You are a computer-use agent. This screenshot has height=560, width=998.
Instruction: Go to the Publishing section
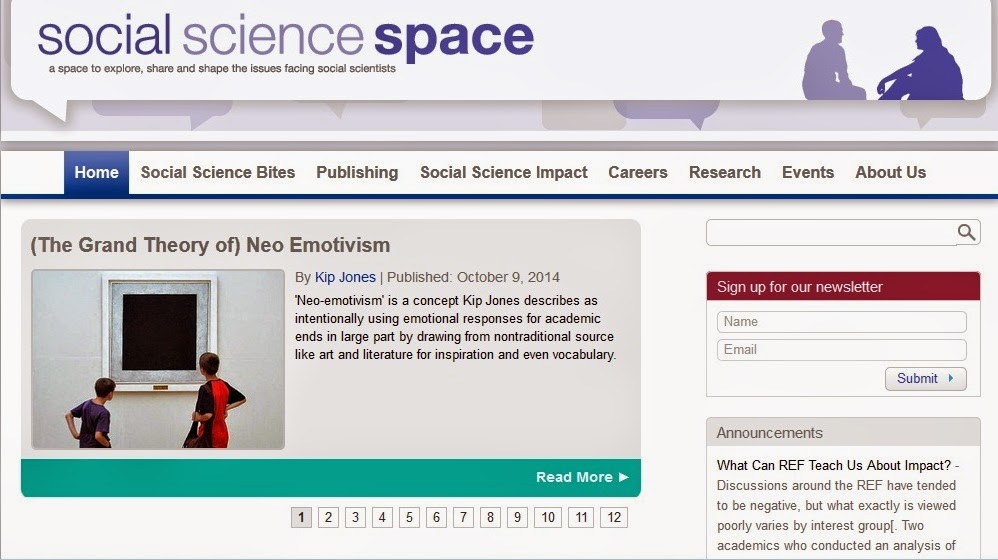pyautogui.click(x=357, y=172)
